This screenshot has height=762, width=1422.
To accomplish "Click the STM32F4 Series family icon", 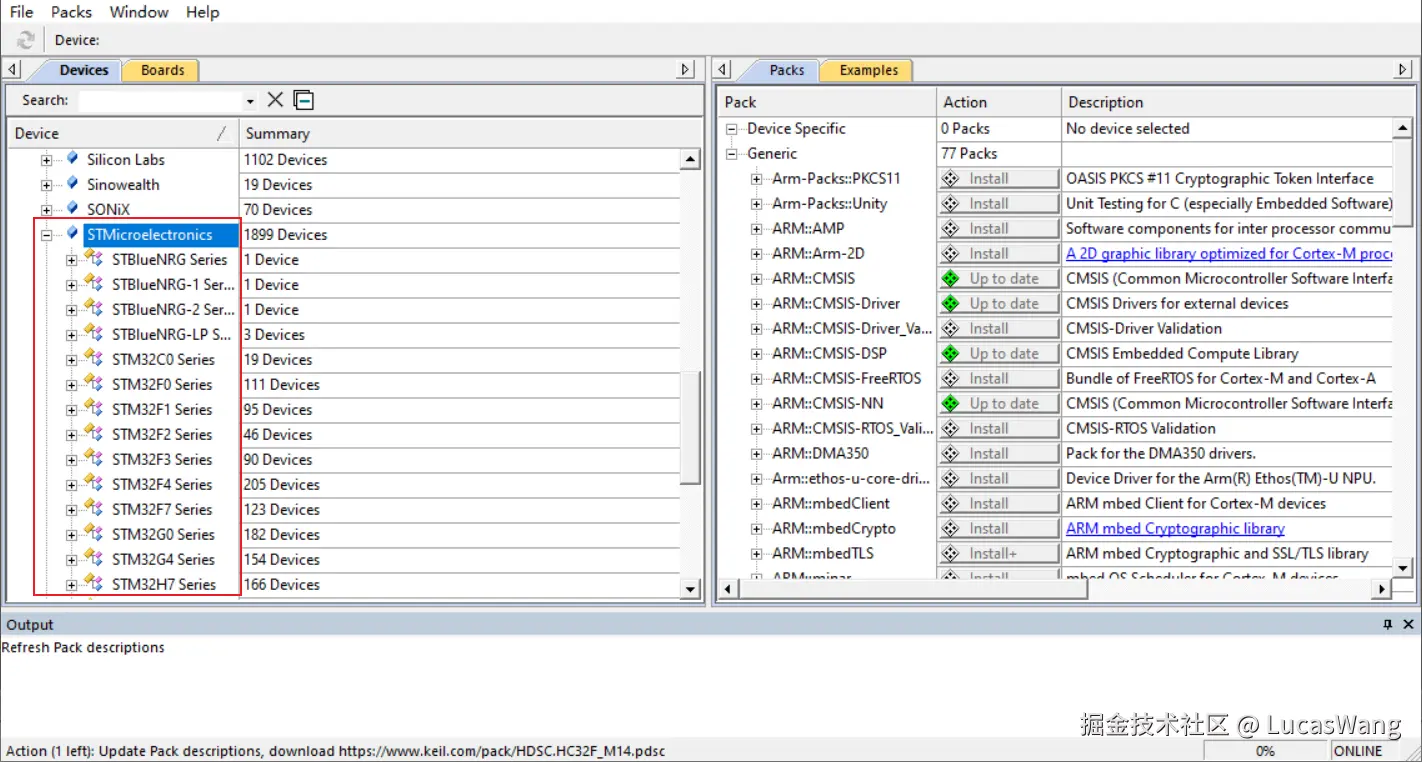I will [94, 484].
